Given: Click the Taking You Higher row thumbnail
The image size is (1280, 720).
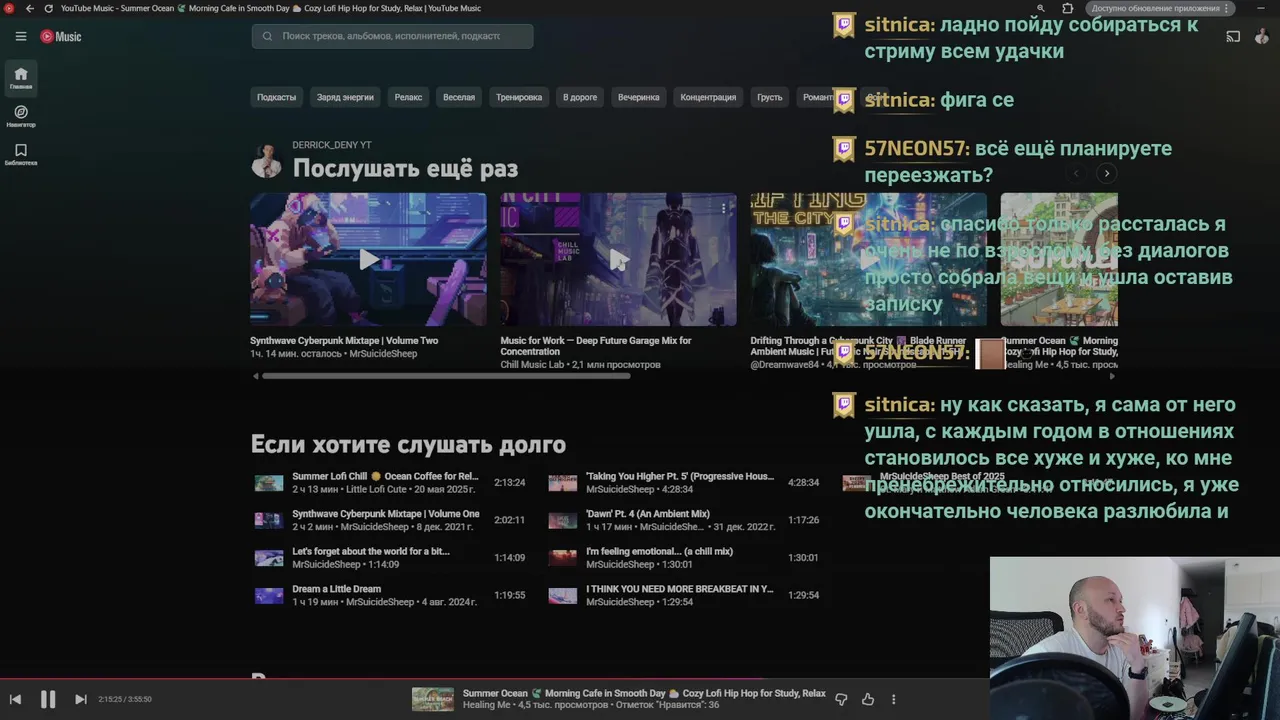Looking at the screenshot, I should (562, 483).
